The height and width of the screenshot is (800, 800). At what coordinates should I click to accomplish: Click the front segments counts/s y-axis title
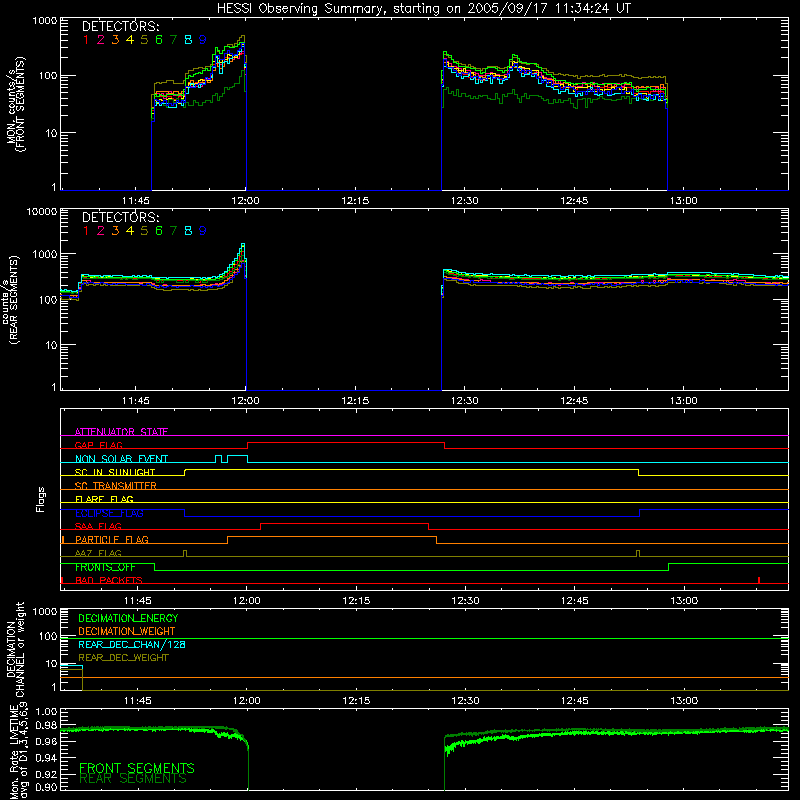(x=16, y=104)
